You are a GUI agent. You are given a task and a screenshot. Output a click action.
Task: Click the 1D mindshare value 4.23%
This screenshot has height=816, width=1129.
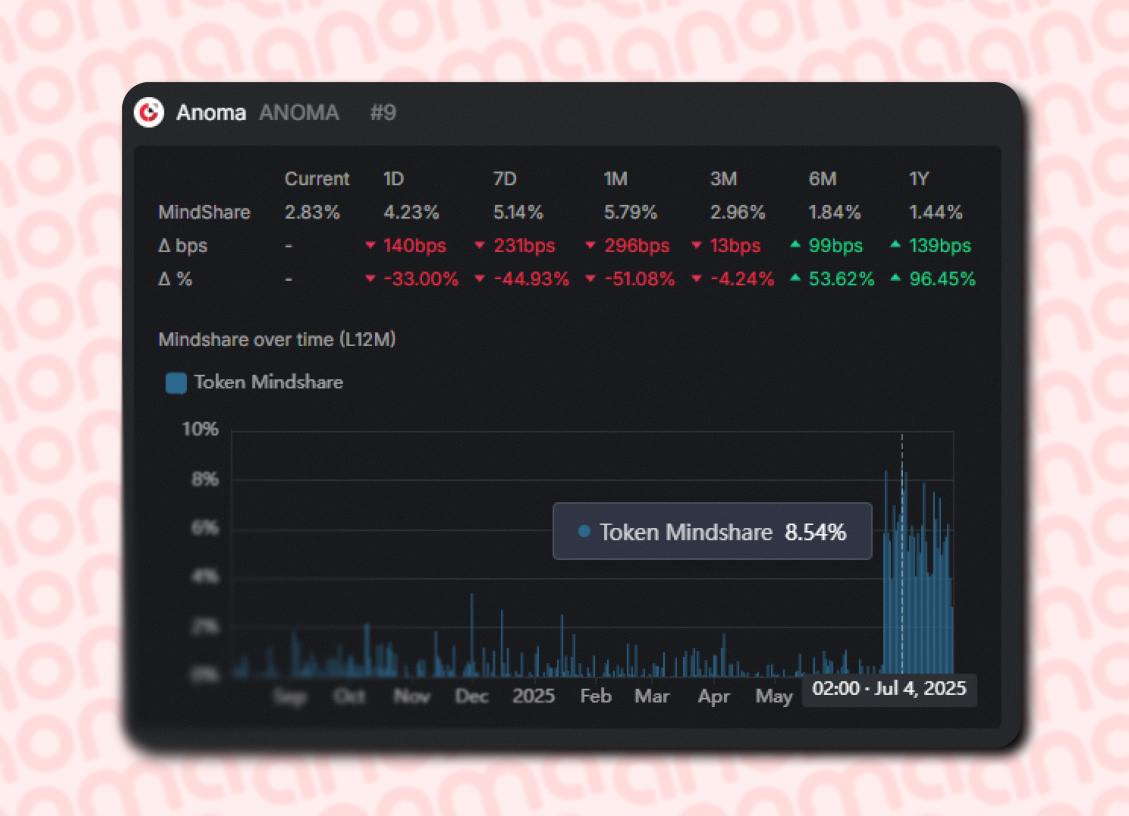411,212
